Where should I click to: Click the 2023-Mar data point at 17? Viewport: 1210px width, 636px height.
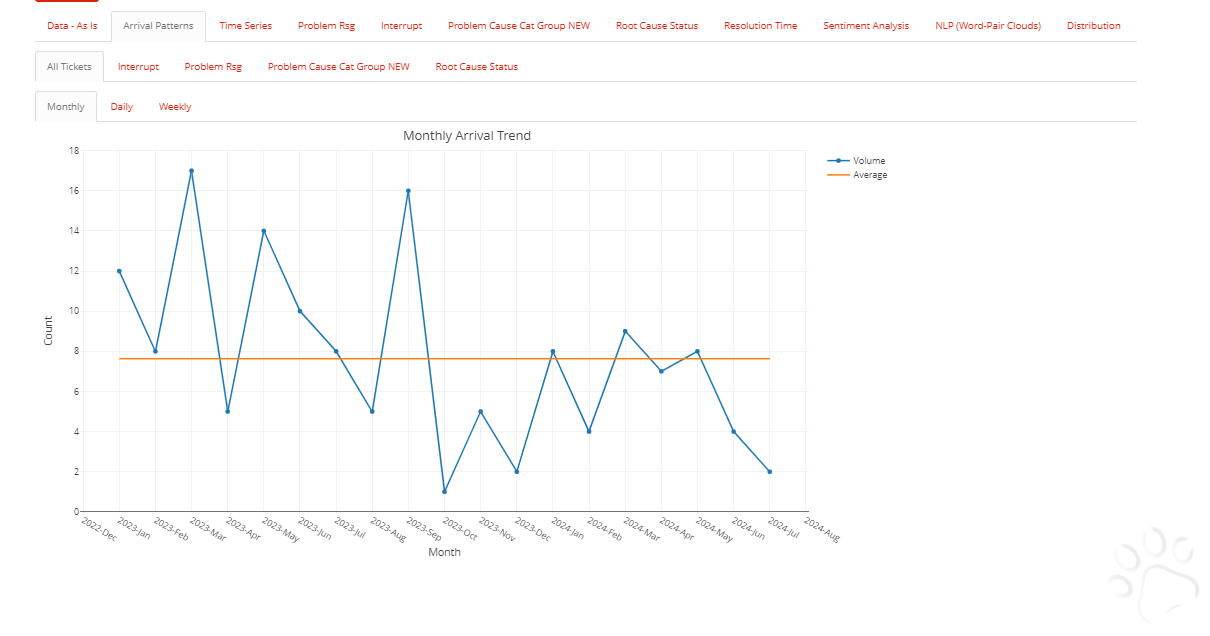(x=192, y=171)
